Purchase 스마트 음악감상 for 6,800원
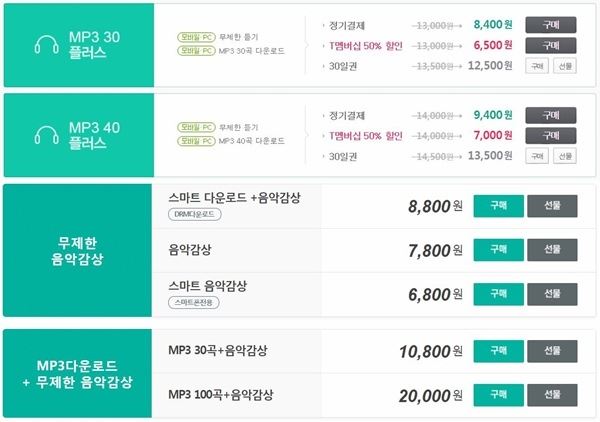This screenshot has height=422, width=600. (498, 292)
